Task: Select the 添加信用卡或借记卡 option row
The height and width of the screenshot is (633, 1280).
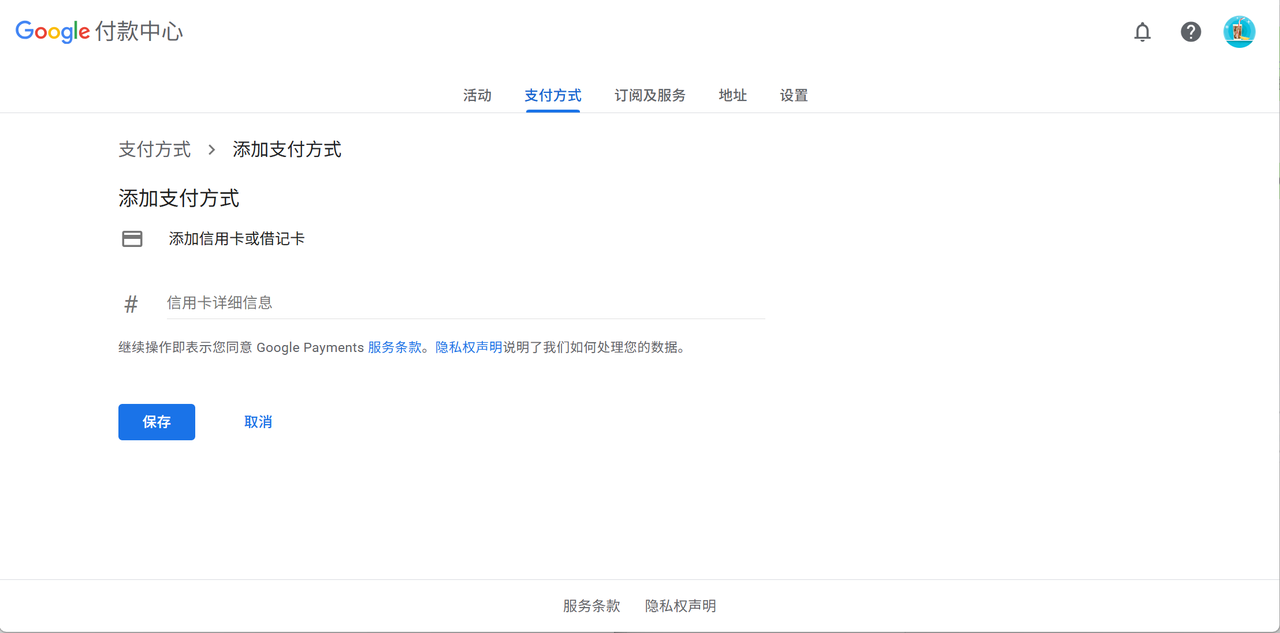Action: click(238, 238)
